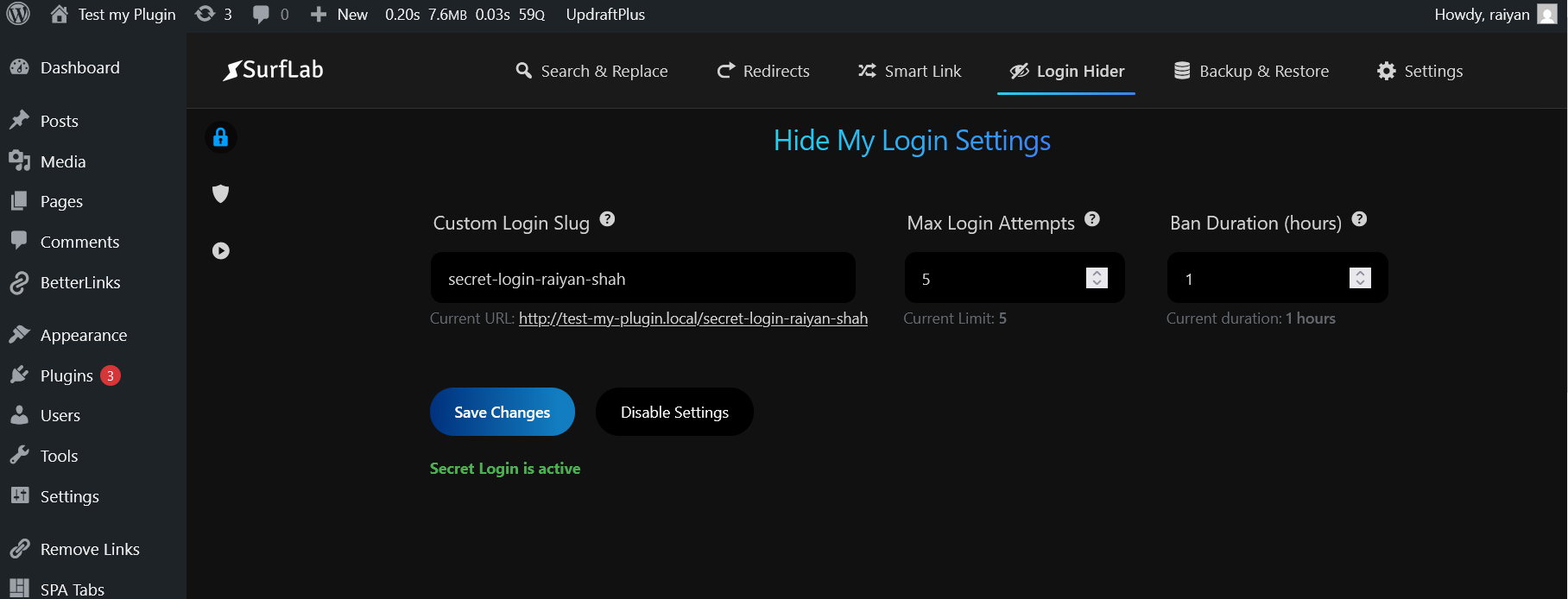
Task: Click help icon beside Custom Login Slug
Action: (x=607, y=219)
